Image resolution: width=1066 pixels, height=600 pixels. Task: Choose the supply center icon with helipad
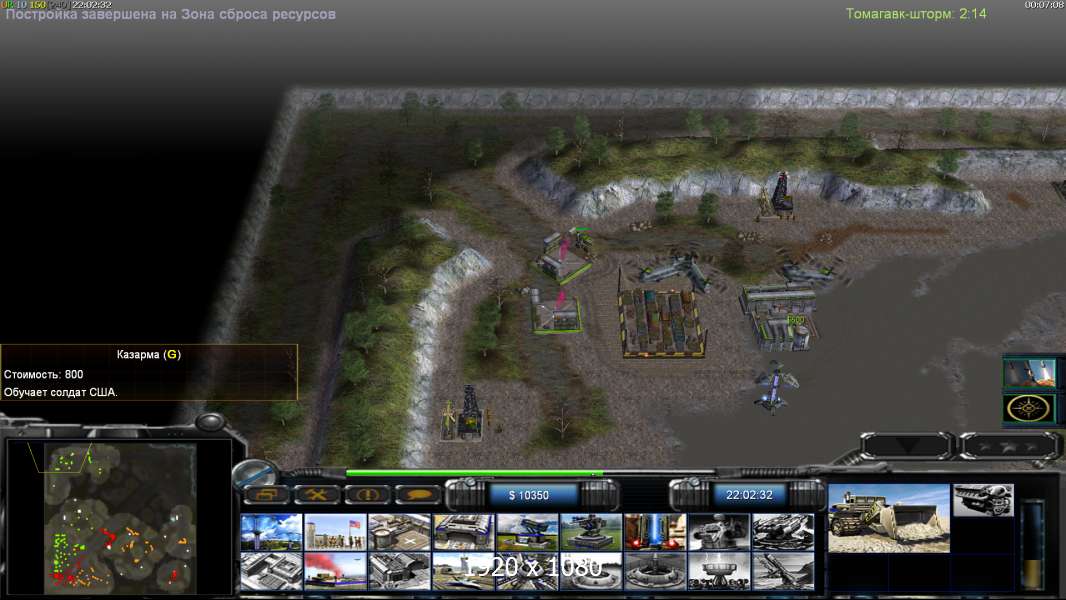pyautogui.click(x=399, y=532)
